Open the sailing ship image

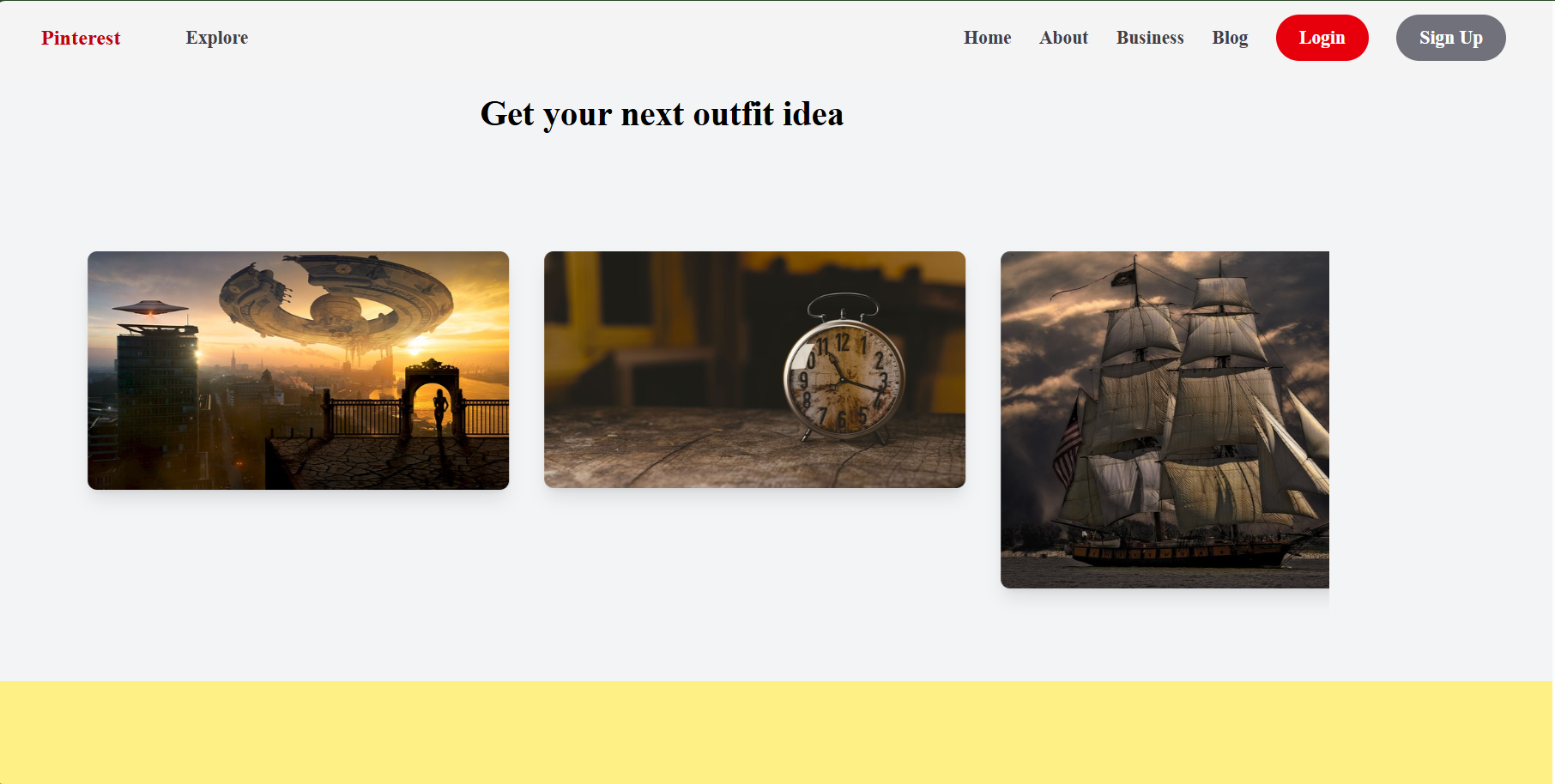[1165, 419]
